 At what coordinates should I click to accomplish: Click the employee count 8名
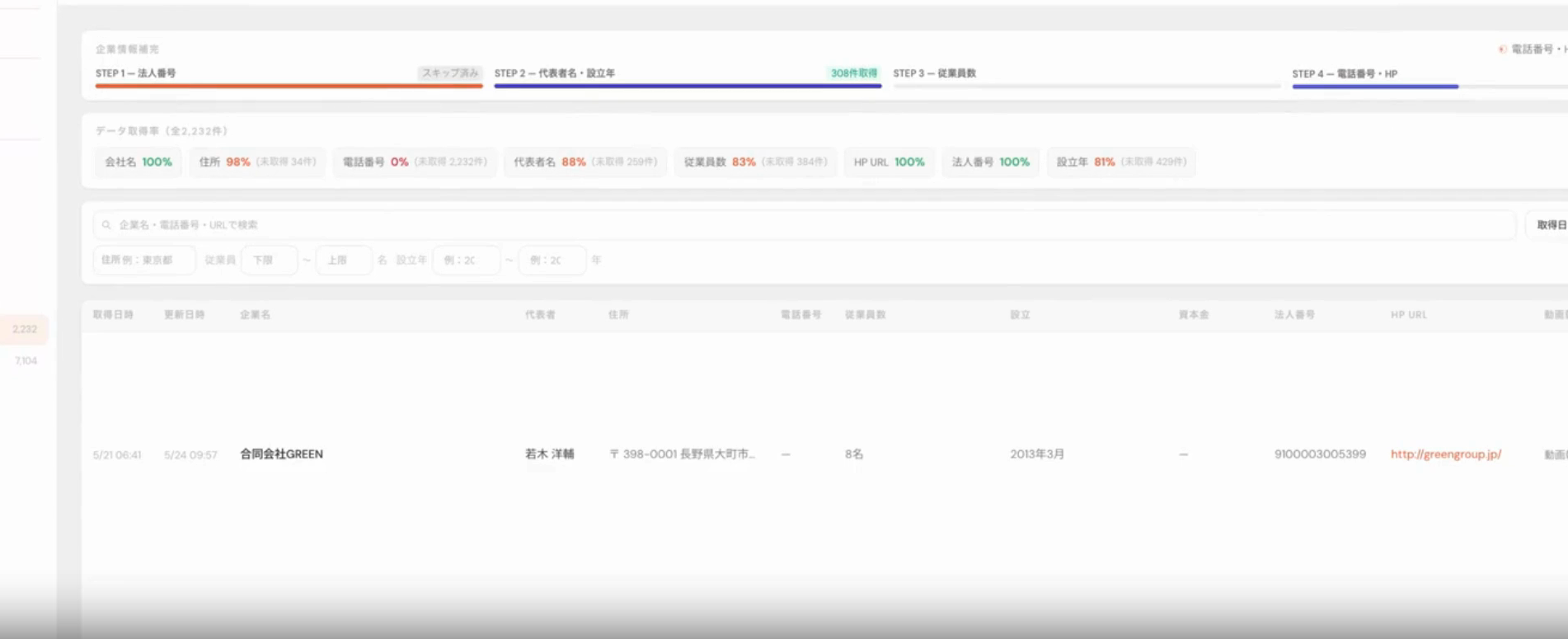click(854, 454)
